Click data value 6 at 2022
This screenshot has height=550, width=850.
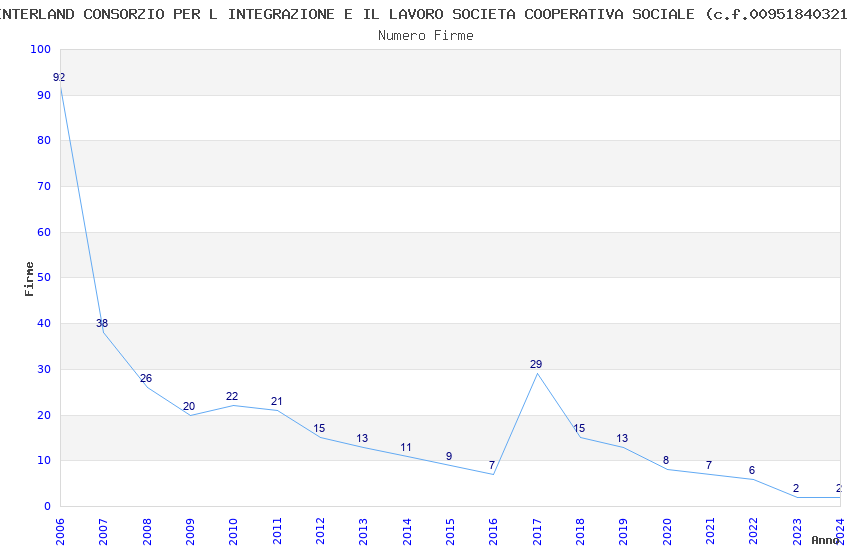[752, 470]
